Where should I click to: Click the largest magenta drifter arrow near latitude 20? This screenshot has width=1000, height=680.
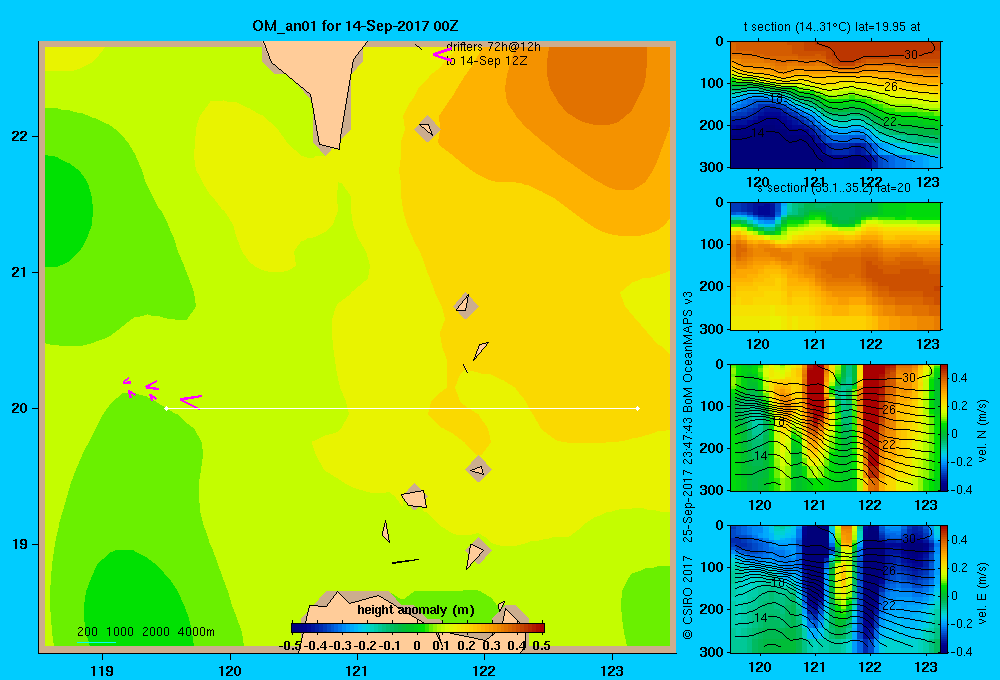point(191,401)
